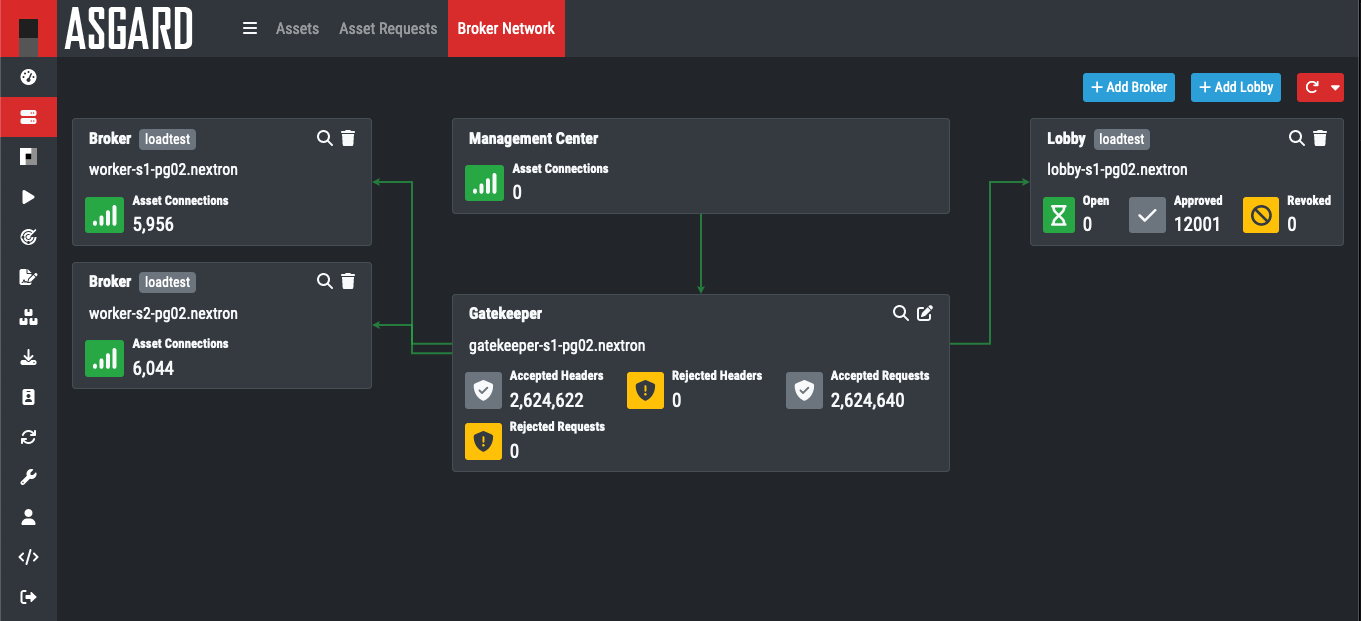Inspect the Gatekeeper with magnifier icon
Viewport: 1361px width, 621px height.
pos(900,313)
